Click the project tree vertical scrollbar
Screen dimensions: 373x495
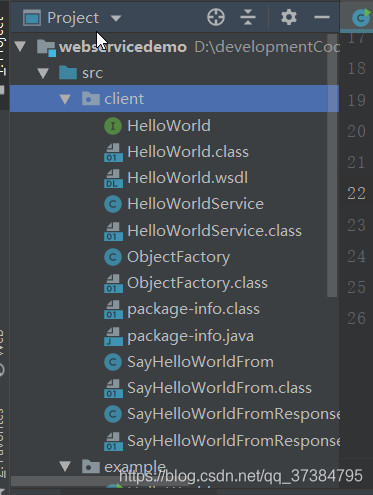click(x=332, y=165)
